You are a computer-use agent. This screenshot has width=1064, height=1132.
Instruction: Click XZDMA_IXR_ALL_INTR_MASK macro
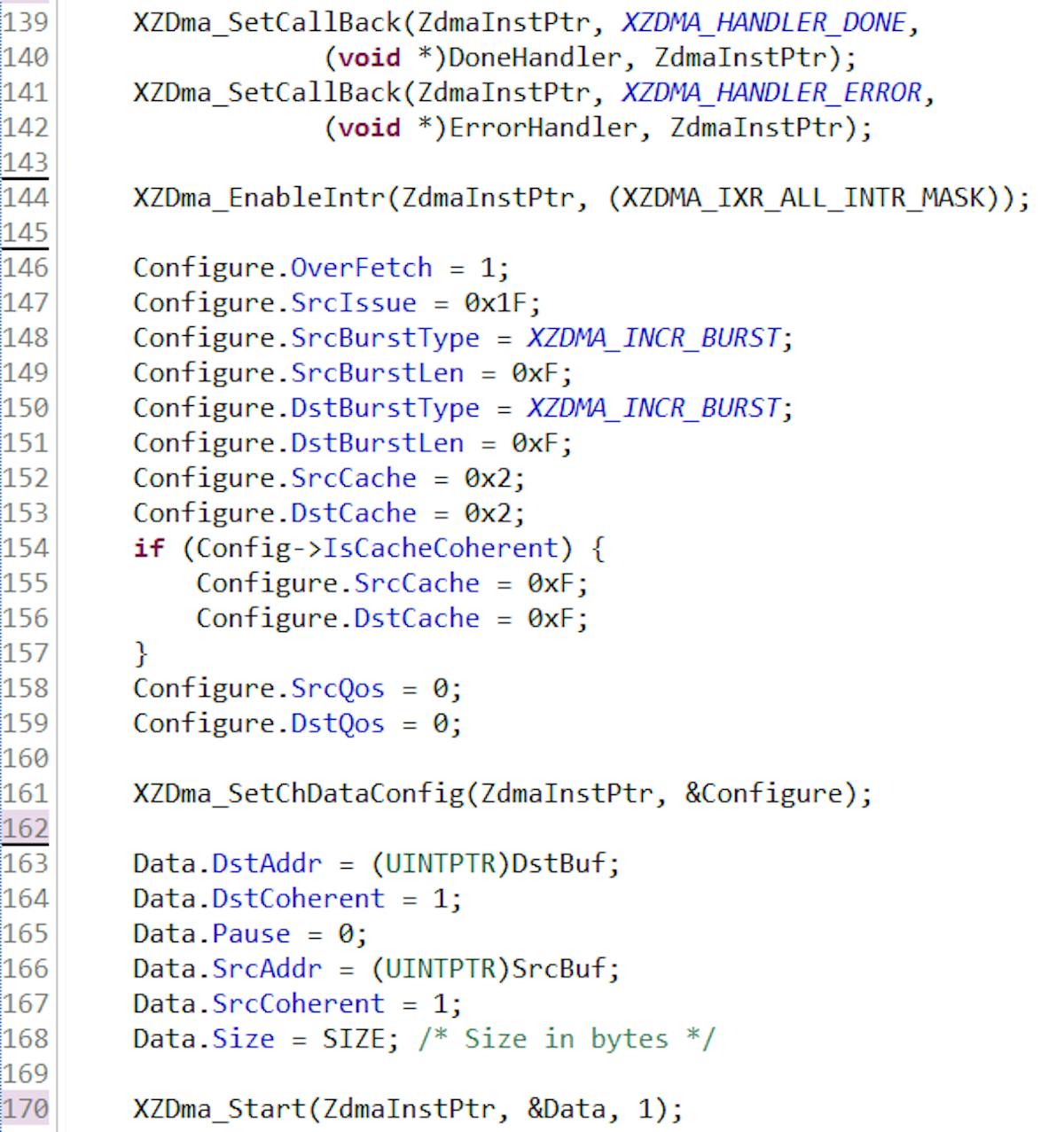pyautogui.click(x=803, y=197)
